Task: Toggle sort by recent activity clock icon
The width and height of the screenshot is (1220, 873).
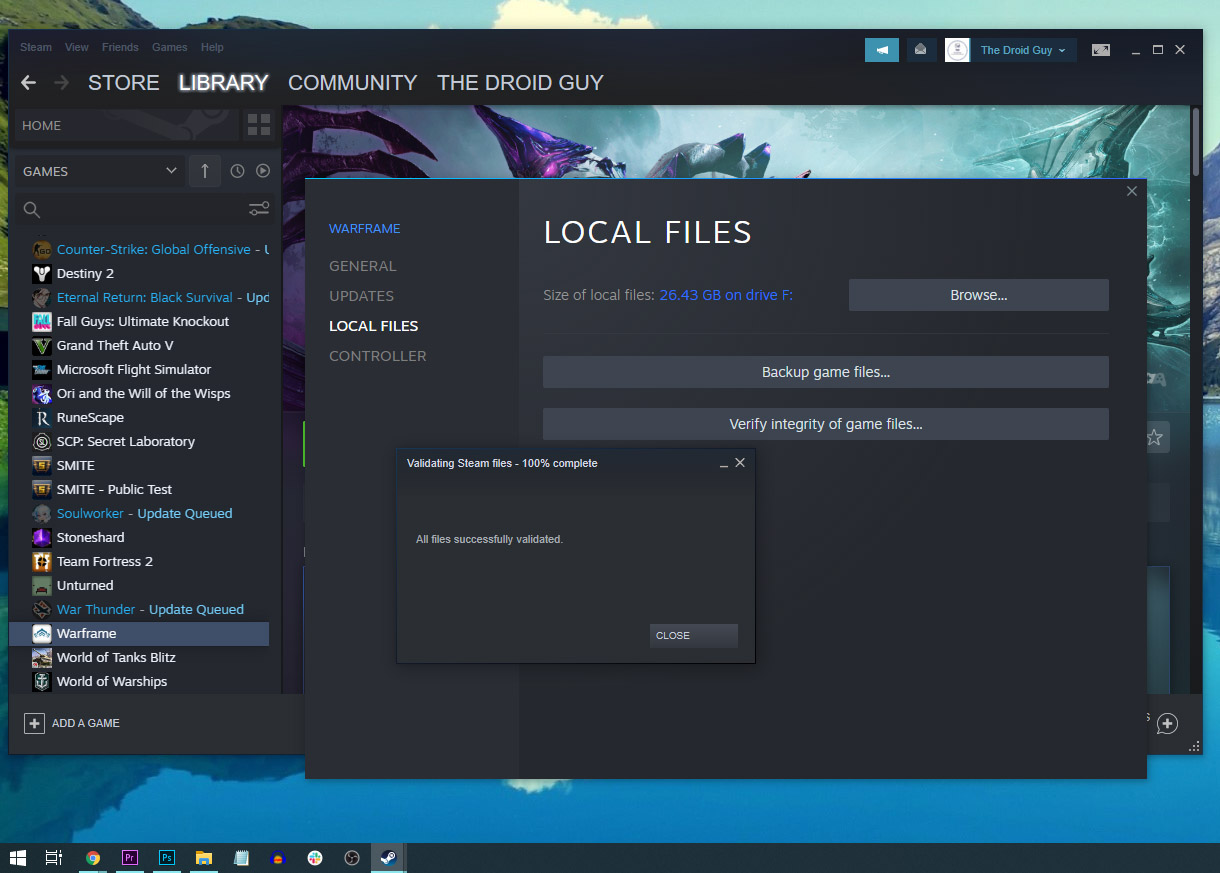Action: coord(237,171)
